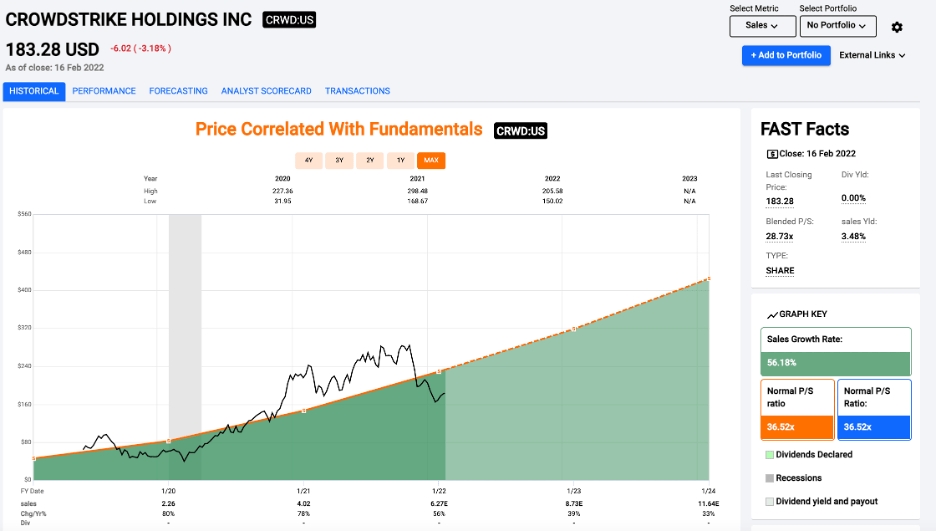Click the close-price dollar icon in FAST Facts
The image size is (936, 532).
coord(772,154)
